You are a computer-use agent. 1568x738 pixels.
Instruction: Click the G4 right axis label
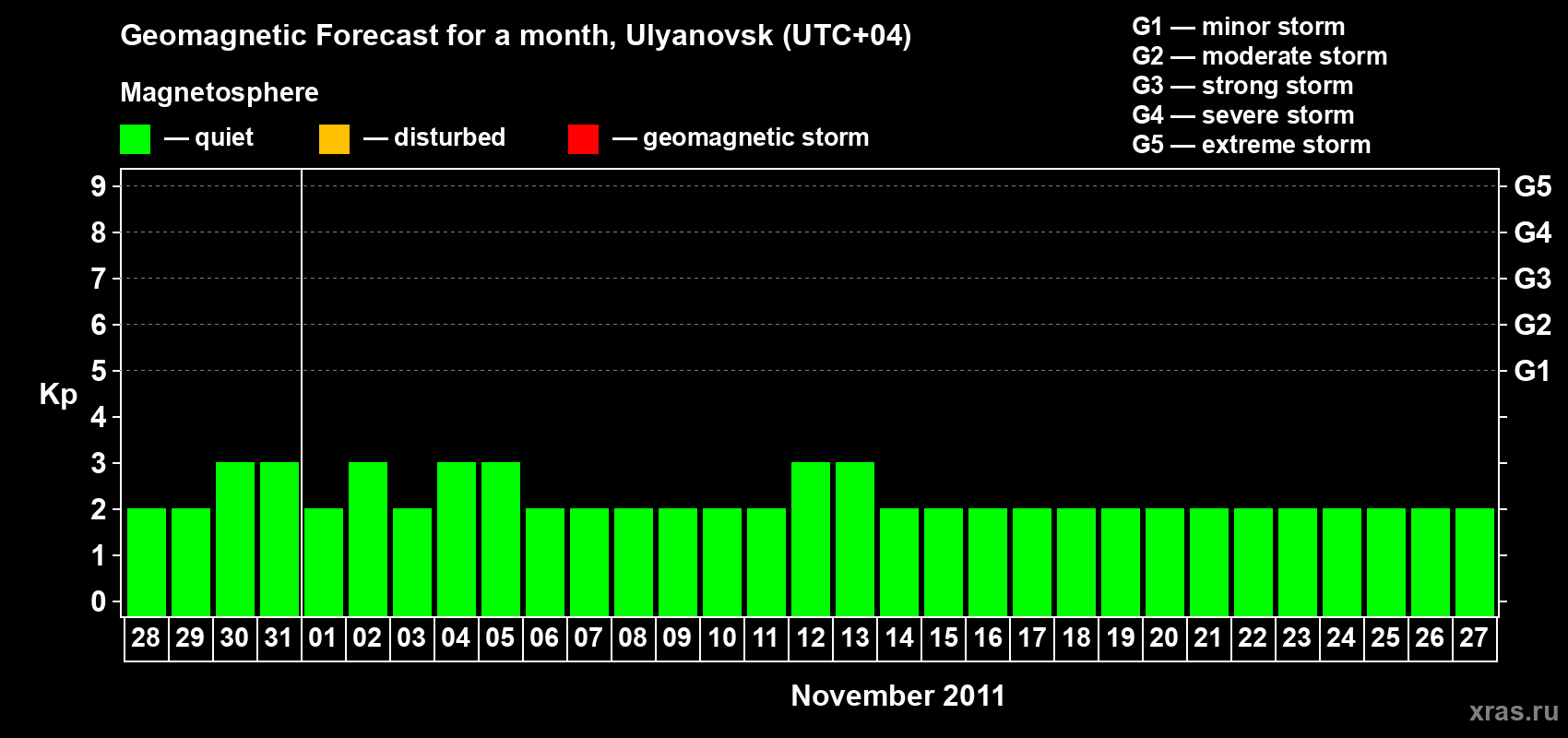tap(1533, 232)
